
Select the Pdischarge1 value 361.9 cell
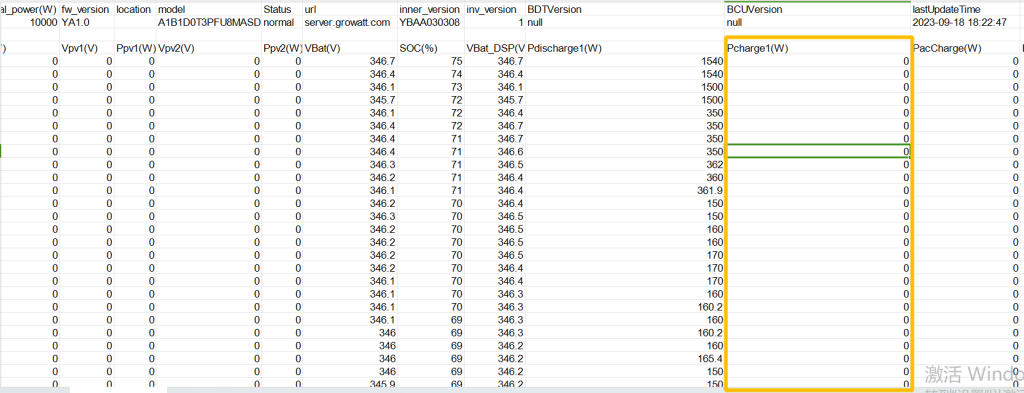pos(625,190)
